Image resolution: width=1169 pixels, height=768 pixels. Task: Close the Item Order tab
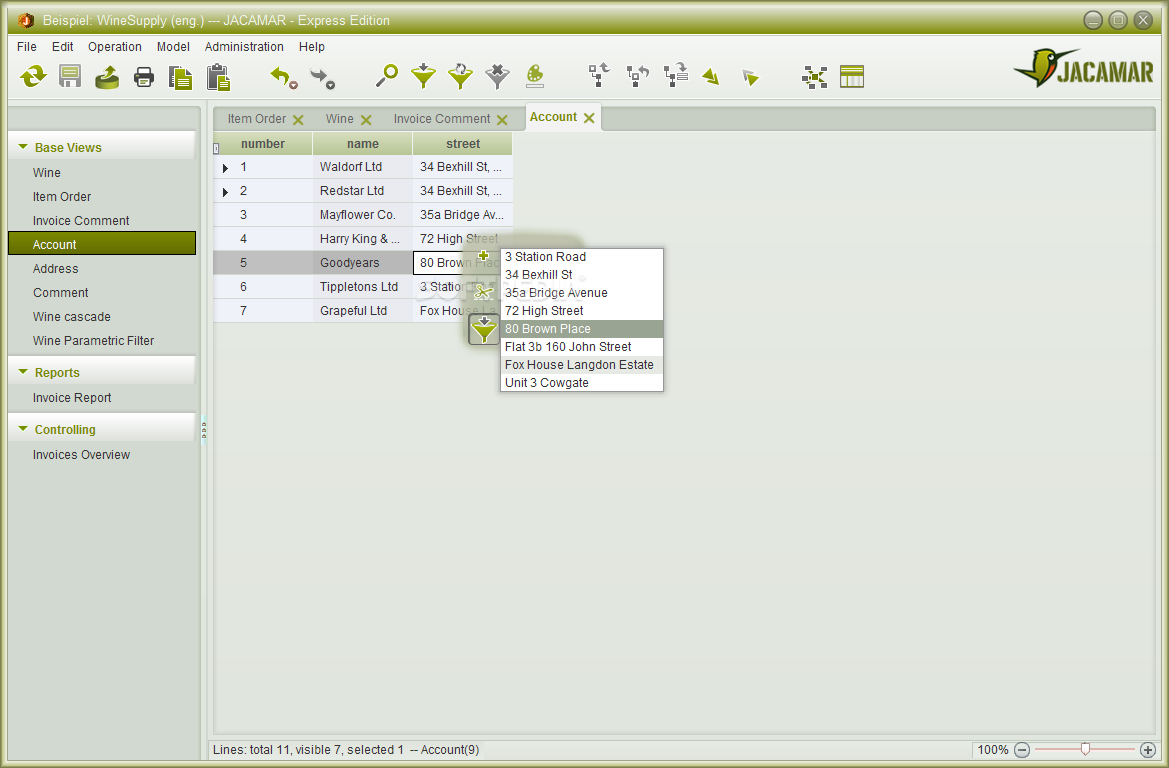[298, 120]
